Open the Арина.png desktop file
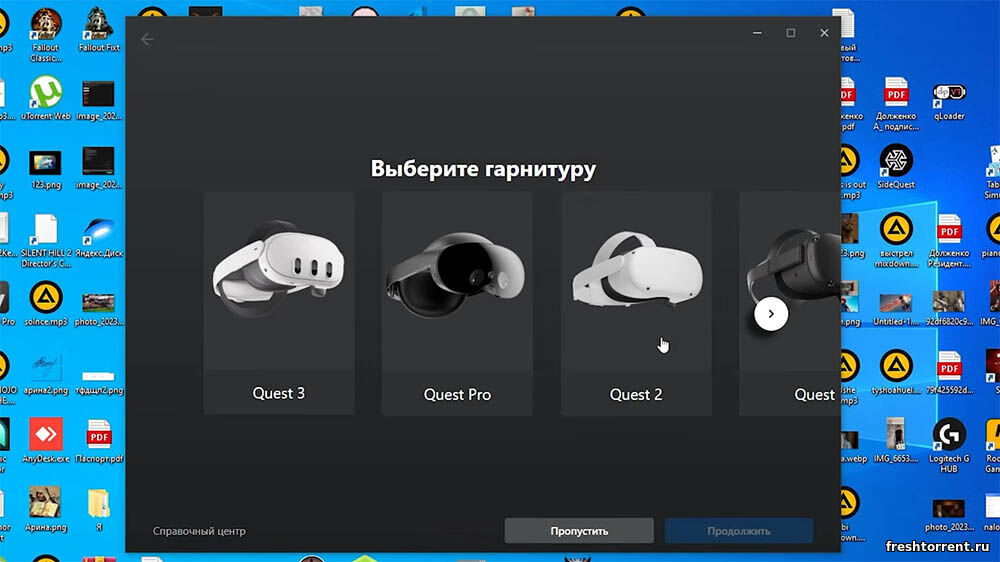 [46, 508]
